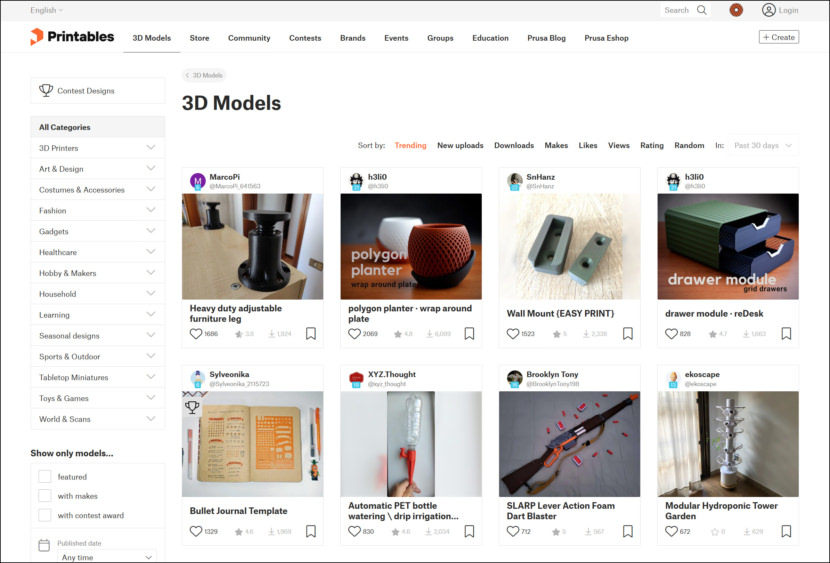The image size is (830, 563).
Task: Click the Login link
Action: pyautogui.click(x=780, y=10)
